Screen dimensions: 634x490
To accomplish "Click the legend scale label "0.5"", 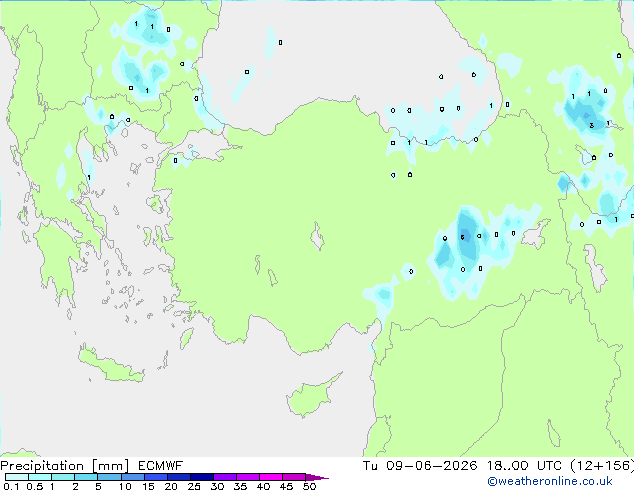I will click(35, 486).
